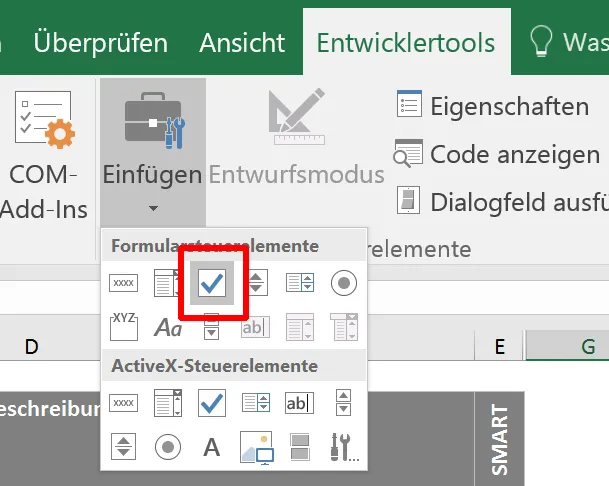The height and width of the screenshot is (486, 609).
Task: Insert ActiveX combo box
Action: [168, 403]
